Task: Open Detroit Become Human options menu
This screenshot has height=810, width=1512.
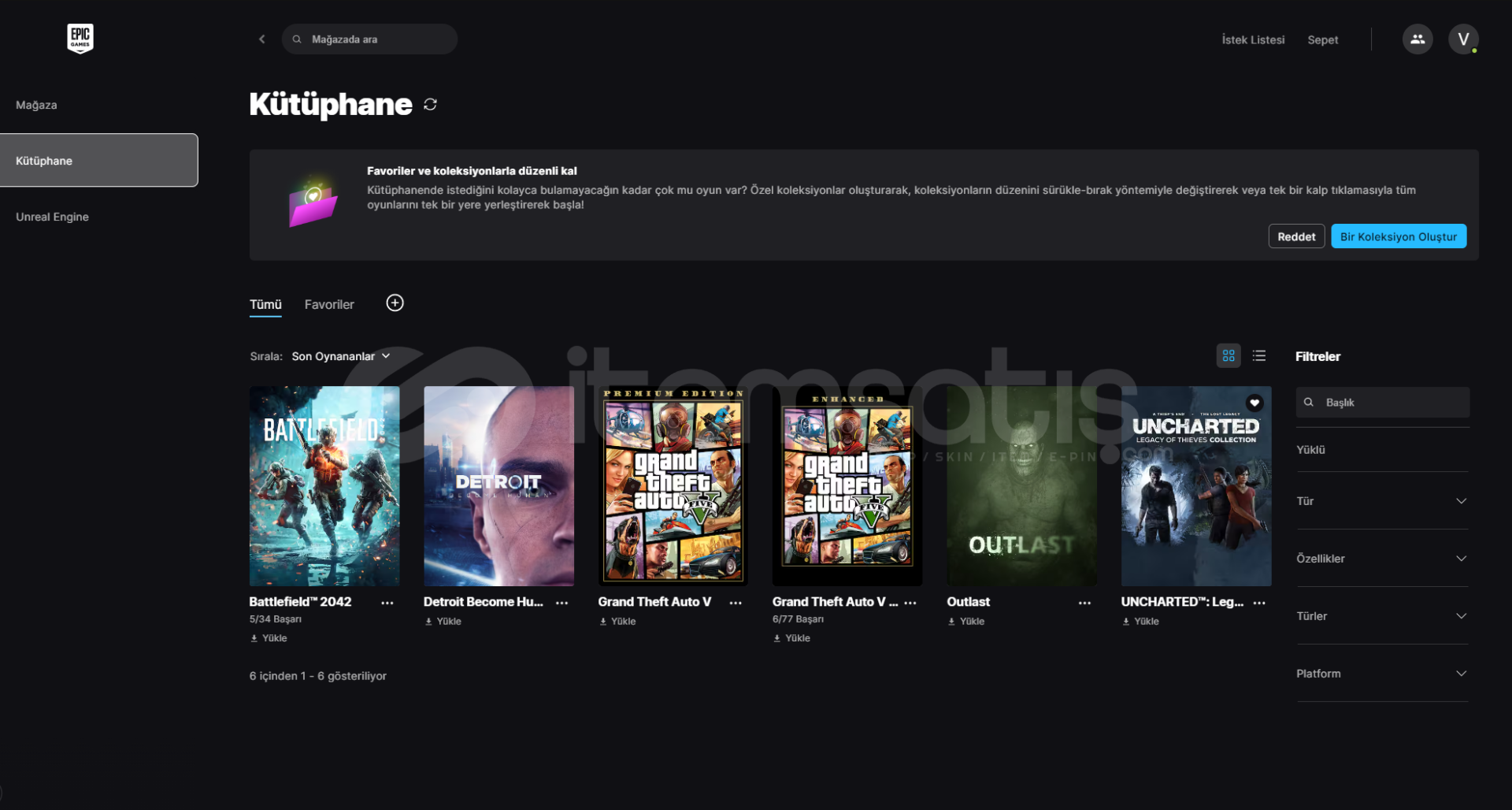Action: 561,603
